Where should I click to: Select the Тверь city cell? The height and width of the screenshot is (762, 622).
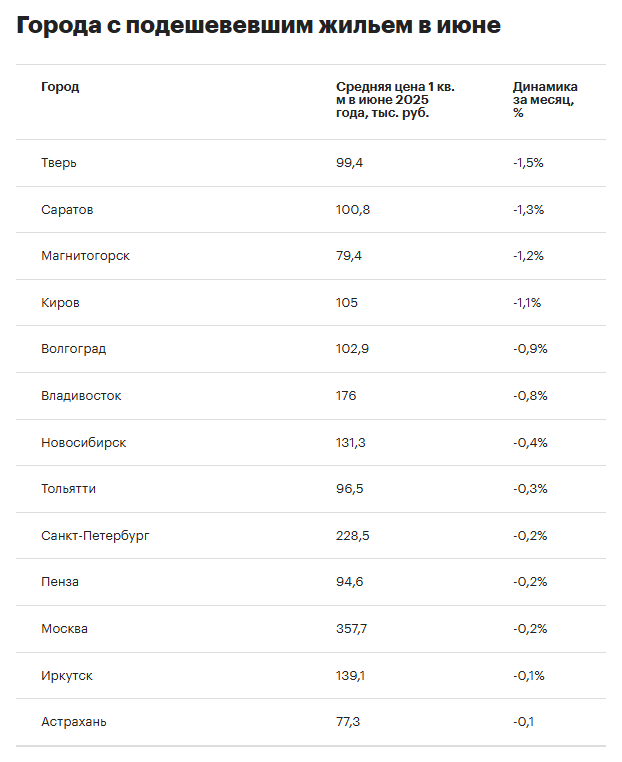pos(59,163)
